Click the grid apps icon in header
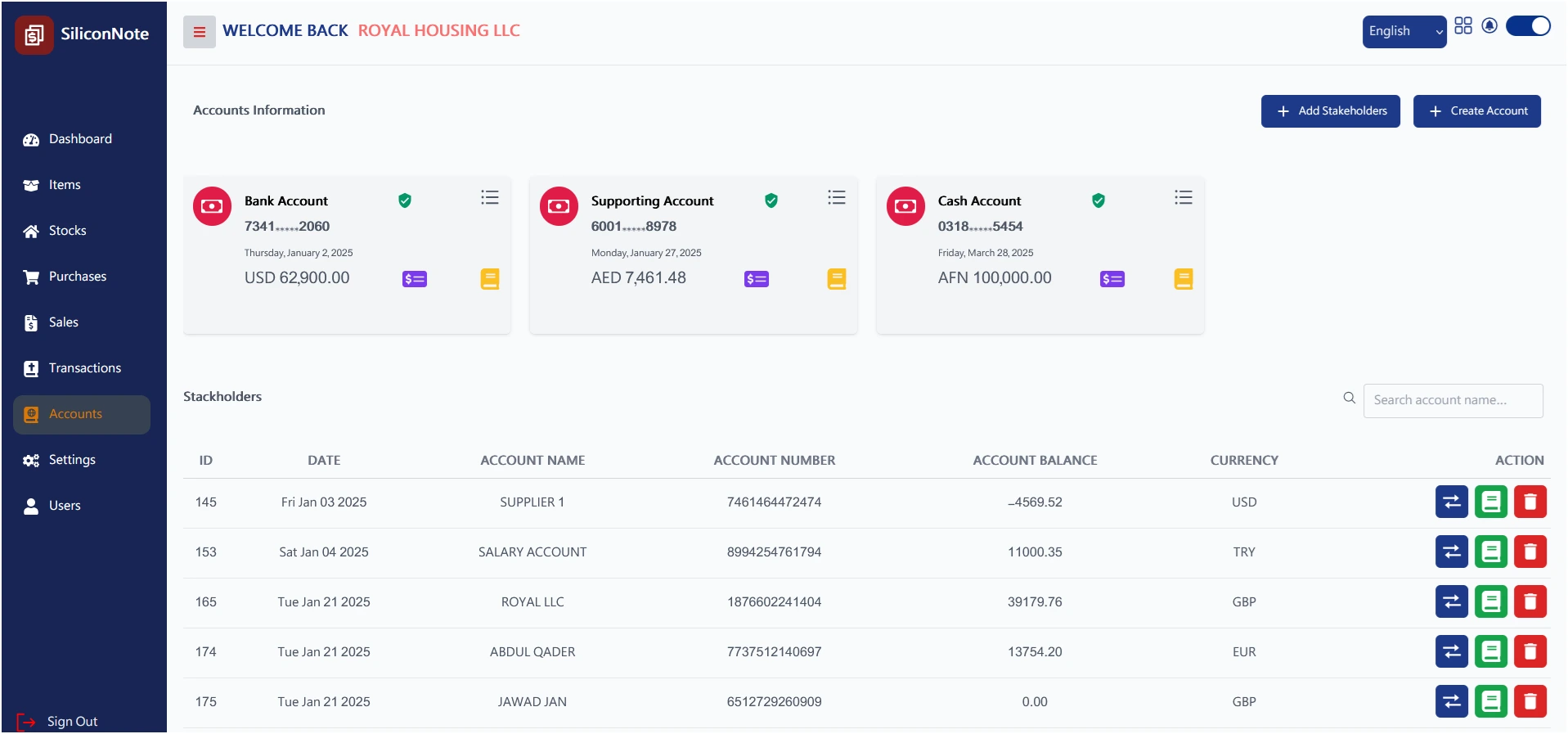Image resolution: width=1568 pixels, height=734 pixels. pos(1462,26)
